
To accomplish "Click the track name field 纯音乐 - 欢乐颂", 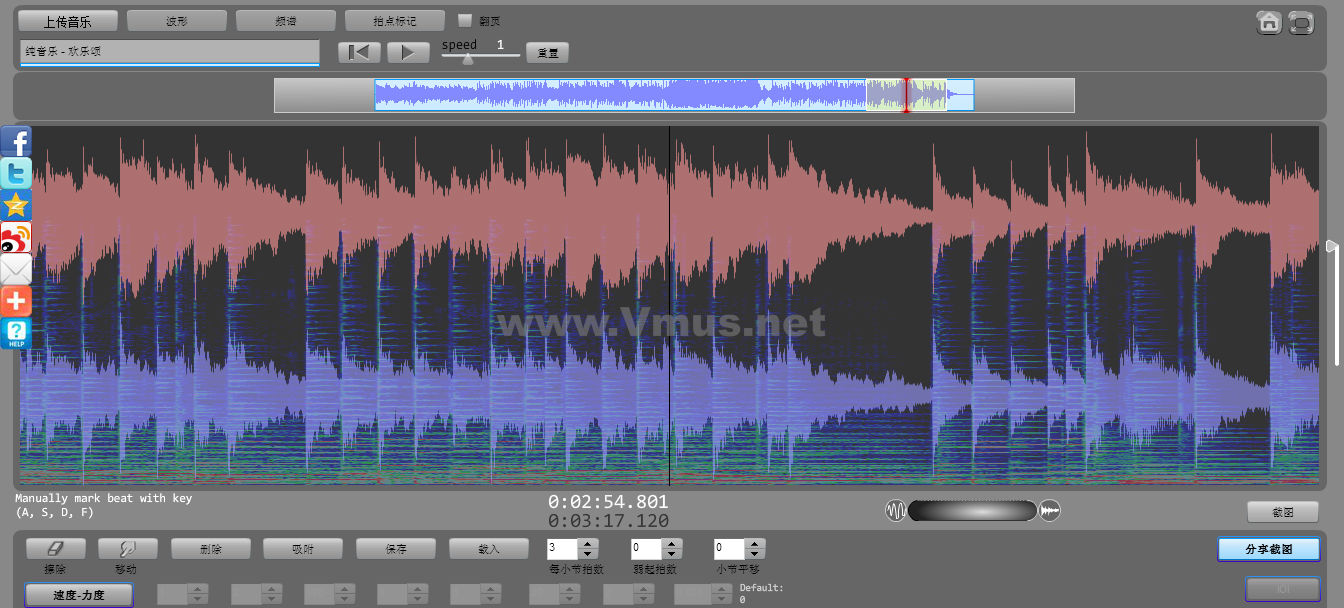I will click(169, 52).
